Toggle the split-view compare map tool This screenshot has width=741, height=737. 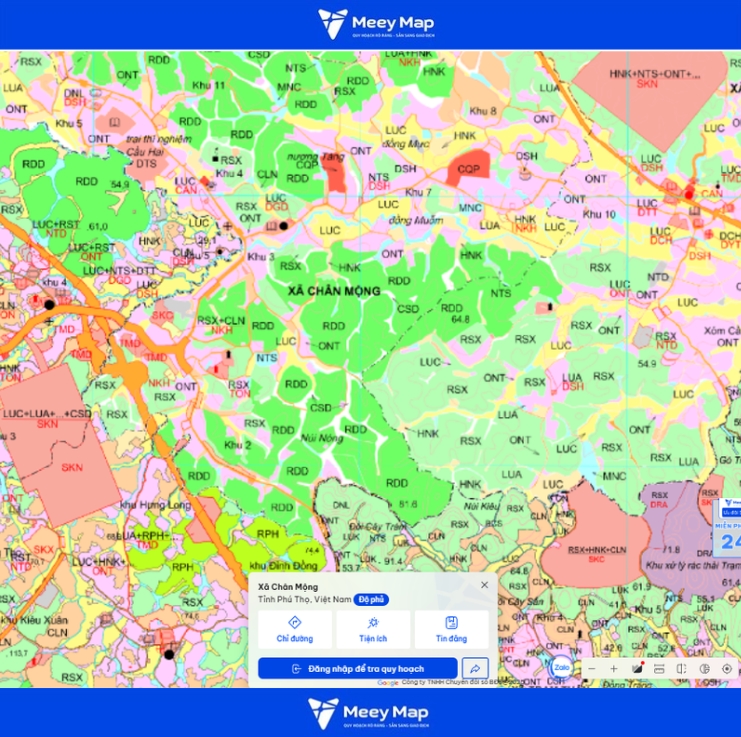pyautogui.click(x=681, y=669)
